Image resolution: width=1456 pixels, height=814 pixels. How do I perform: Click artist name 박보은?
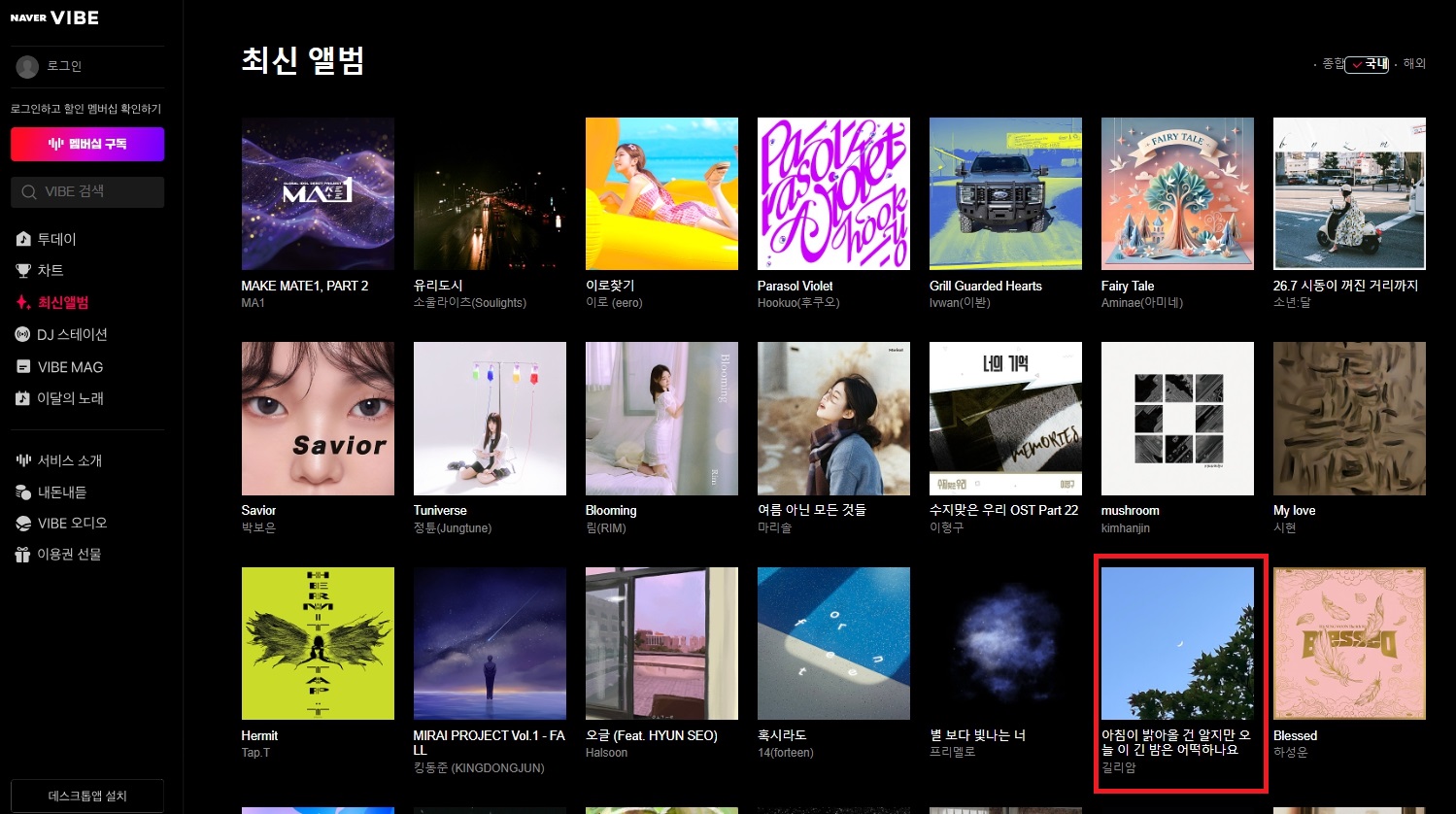tap(259, 527)
